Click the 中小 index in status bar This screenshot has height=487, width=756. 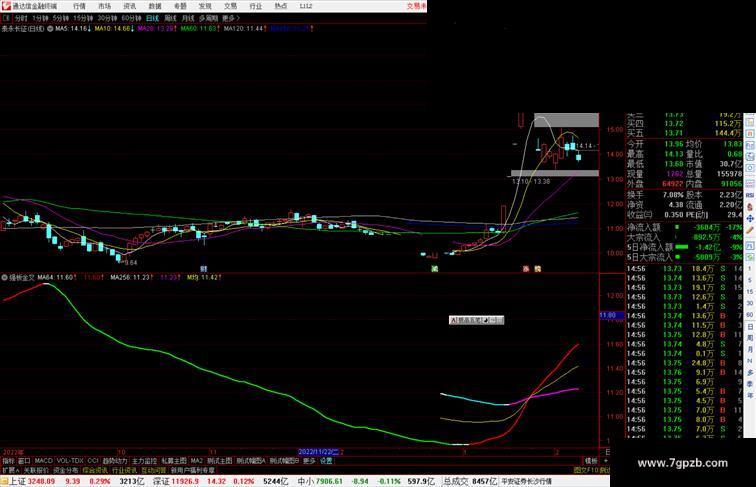tap(306, 481)
